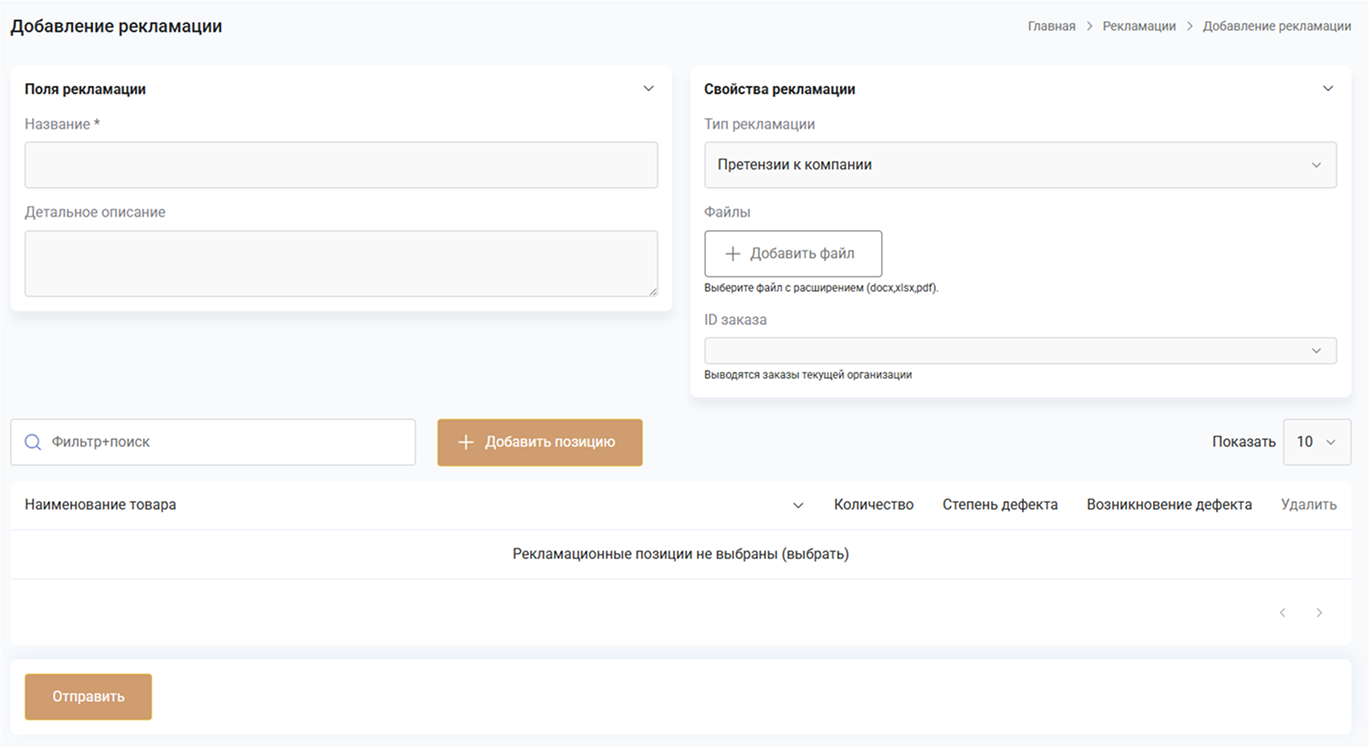Focus the Название input field
This screenshot has width=1369, height=748.
341,165
